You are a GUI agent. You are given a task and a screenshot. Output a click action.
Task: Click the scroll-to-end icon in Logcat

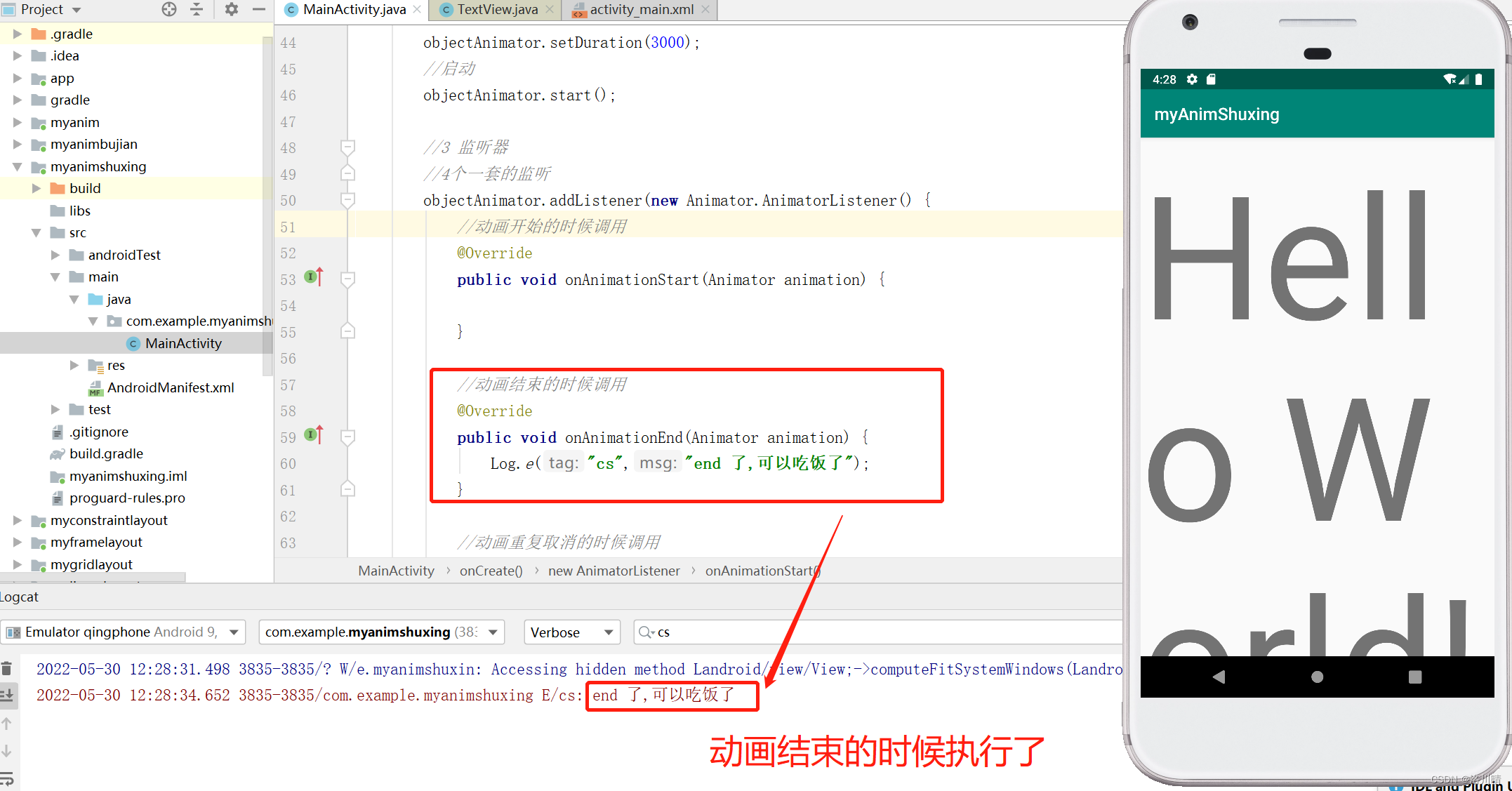tap(8, 696)
